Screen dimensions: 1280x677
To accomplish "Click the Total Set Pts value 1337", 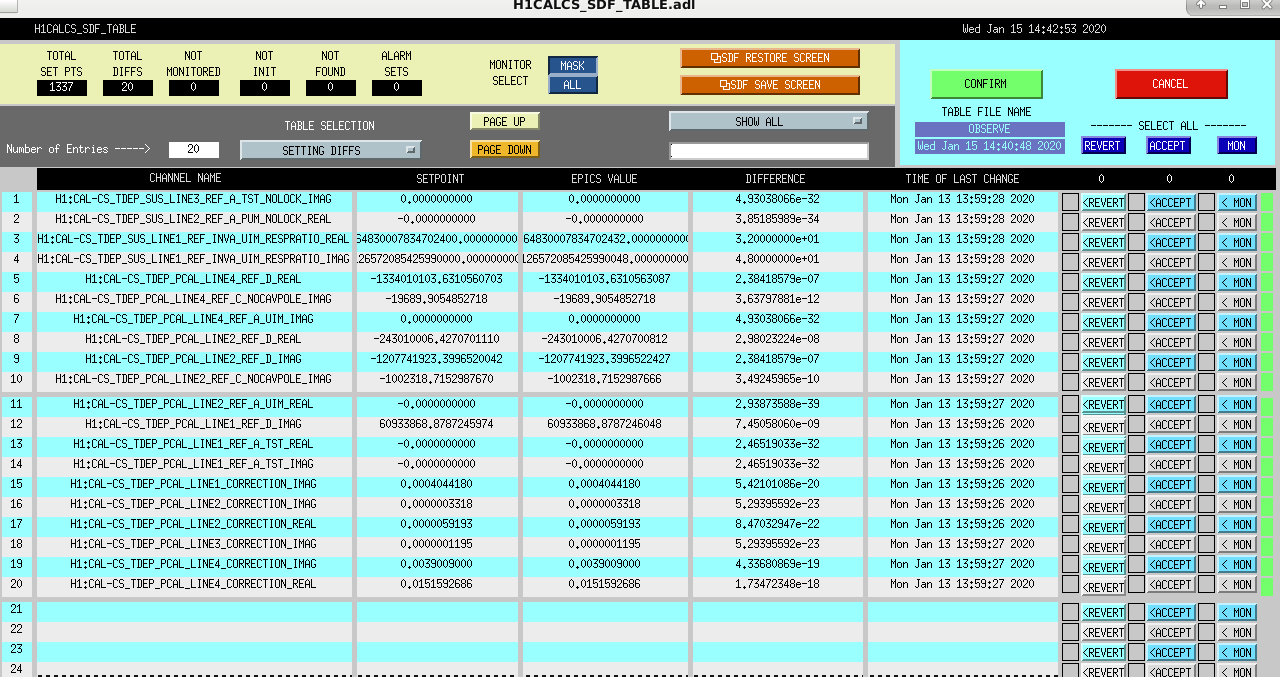I will coord(62,88).
